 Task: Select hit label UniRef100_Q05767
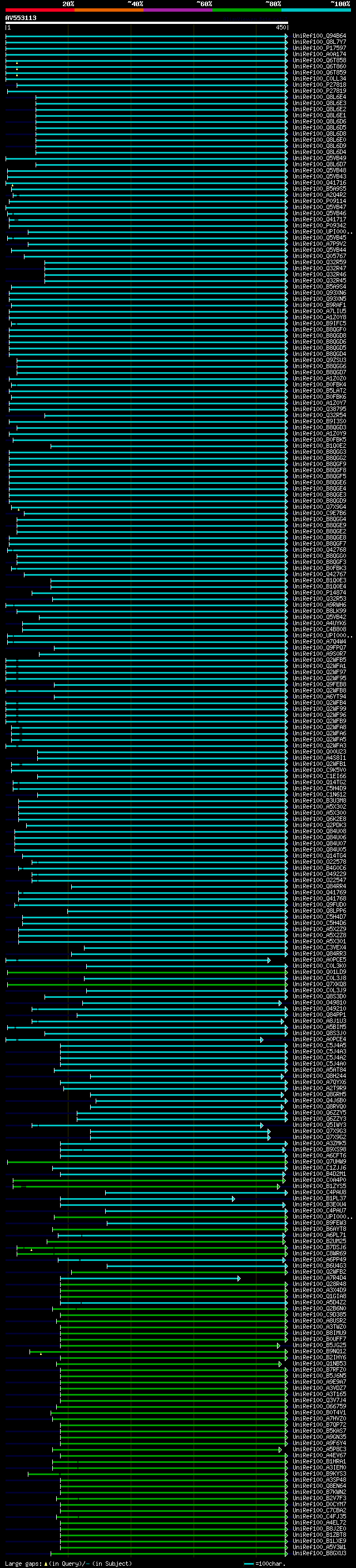[x=319, y=256]
